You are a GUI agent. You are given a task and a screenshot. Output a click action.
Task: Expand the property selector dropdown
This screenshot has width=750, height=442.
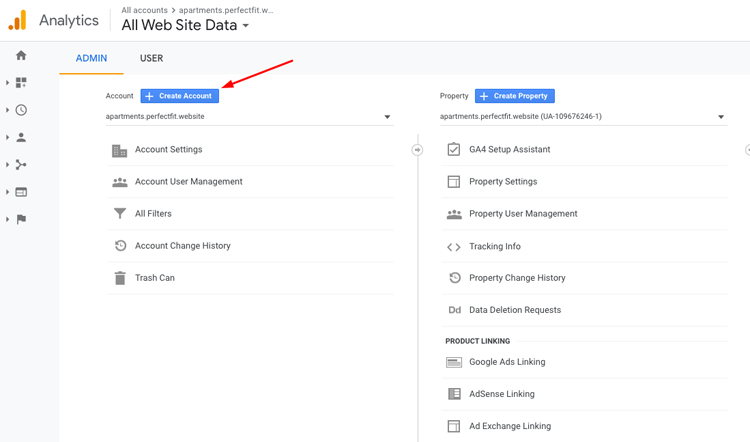click(x=720, y=117)
